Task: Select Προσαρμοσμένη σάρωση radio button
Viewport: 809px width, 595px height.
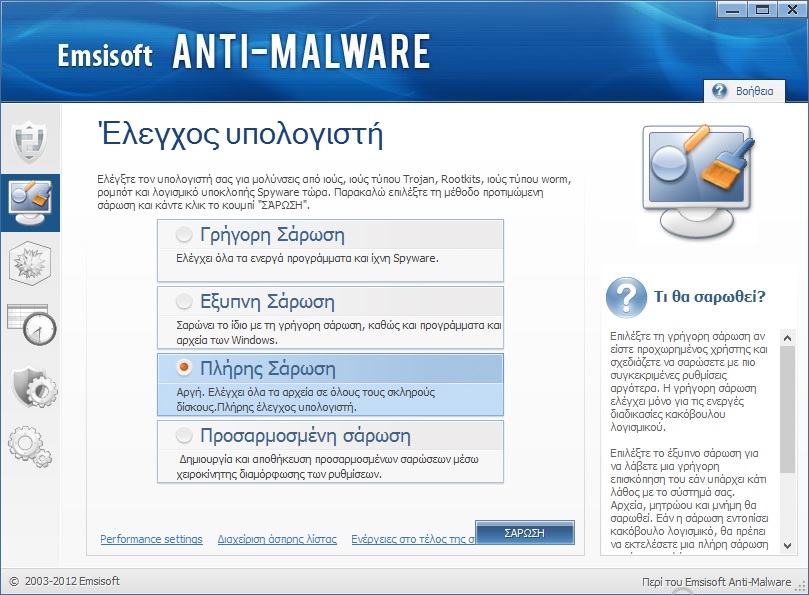Action: tap(184, 436)
